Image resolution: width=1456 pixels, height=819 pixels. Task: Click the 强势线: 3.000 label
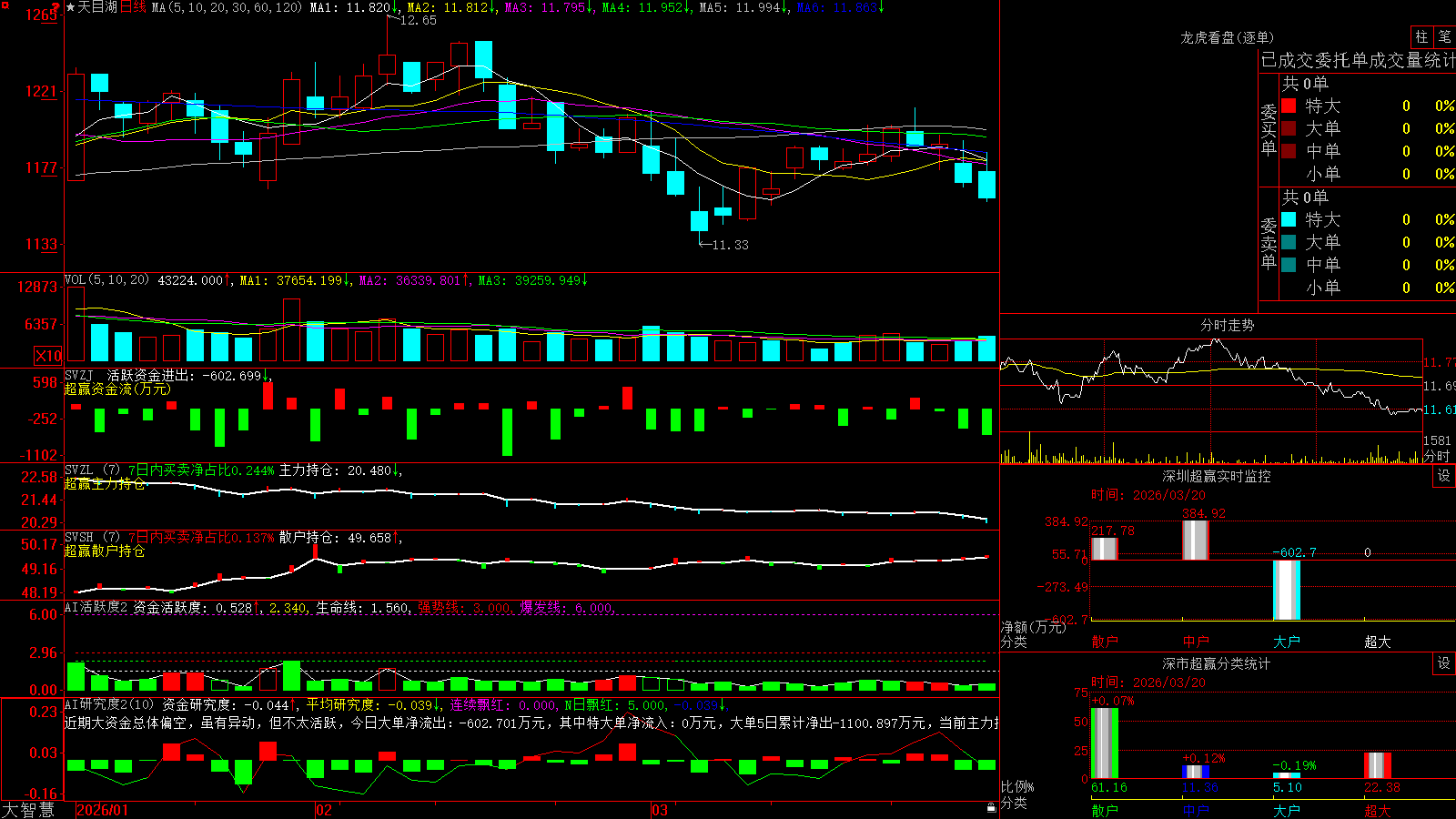click(463, 607)
